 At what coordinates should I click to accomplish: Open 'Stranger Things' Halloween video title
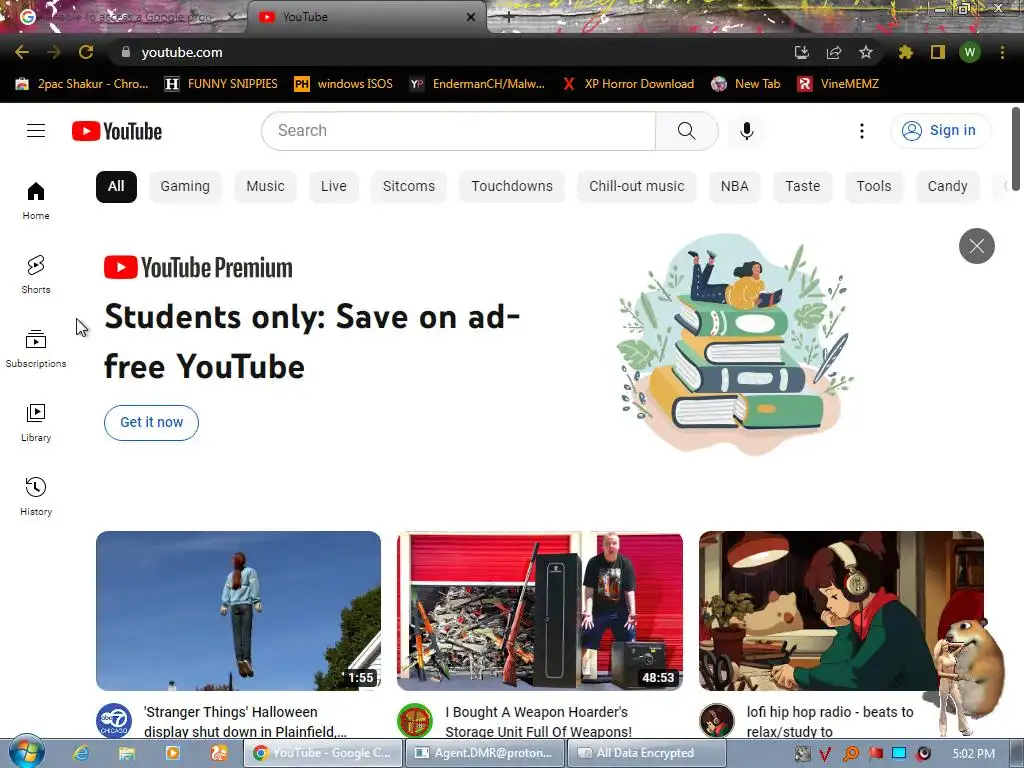click(246, 722)
